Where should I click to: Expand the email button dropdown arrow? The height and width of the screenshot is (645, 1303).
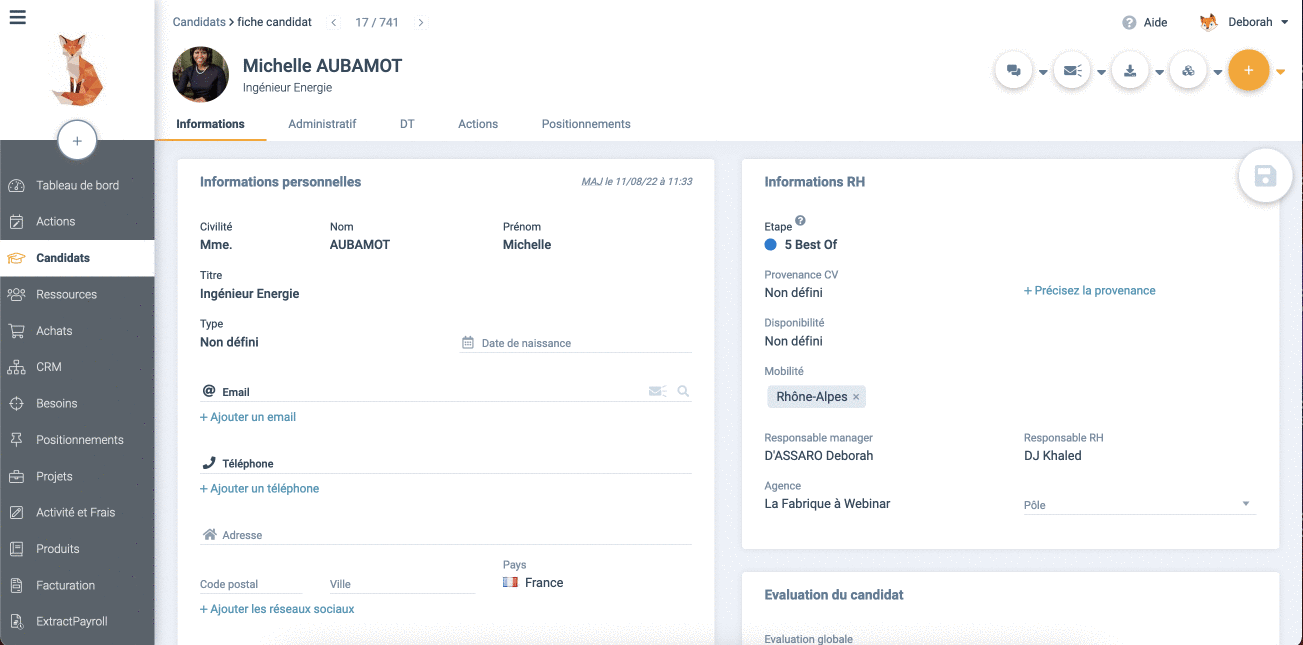(x=1101, y=72)
